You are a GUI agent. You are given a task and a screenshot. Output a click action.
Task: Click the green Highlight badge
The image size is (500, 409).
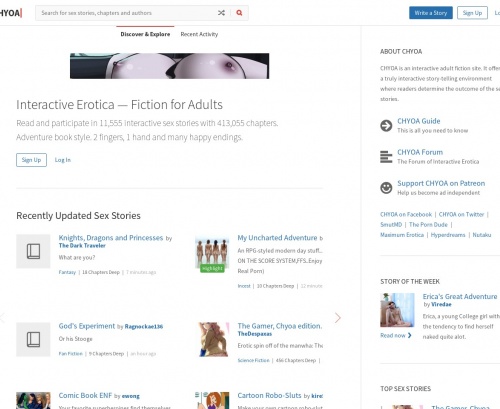pos(212,268)
